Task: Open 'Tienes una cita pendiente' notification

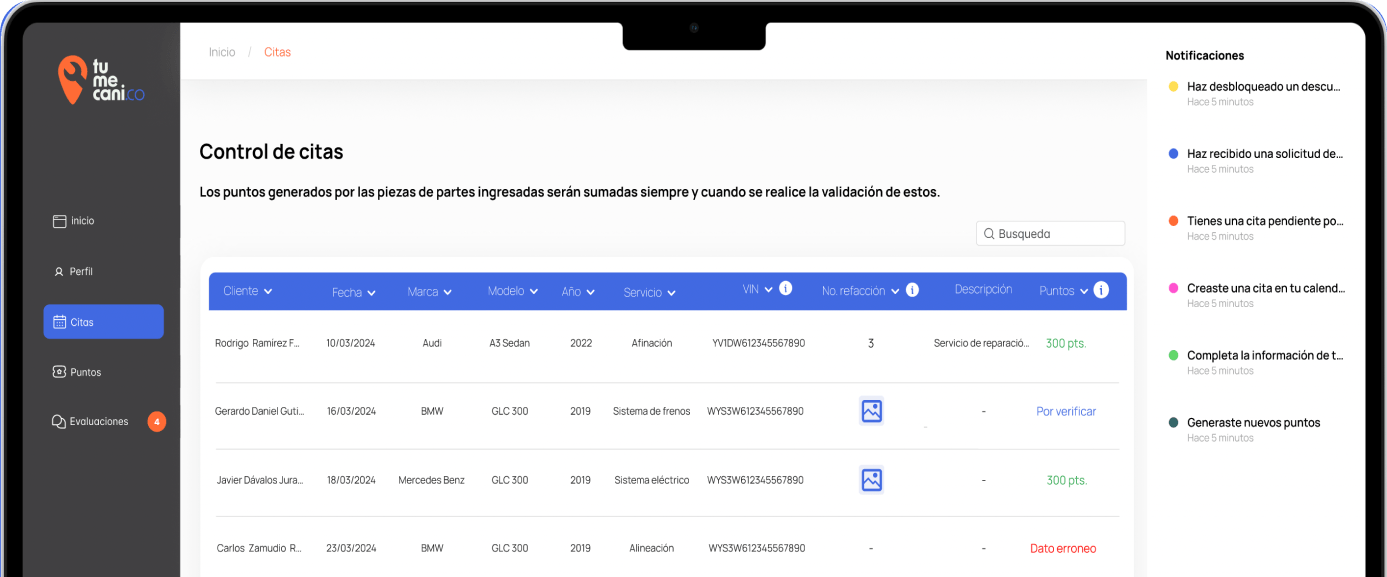Action: (x=1264, y=221)
